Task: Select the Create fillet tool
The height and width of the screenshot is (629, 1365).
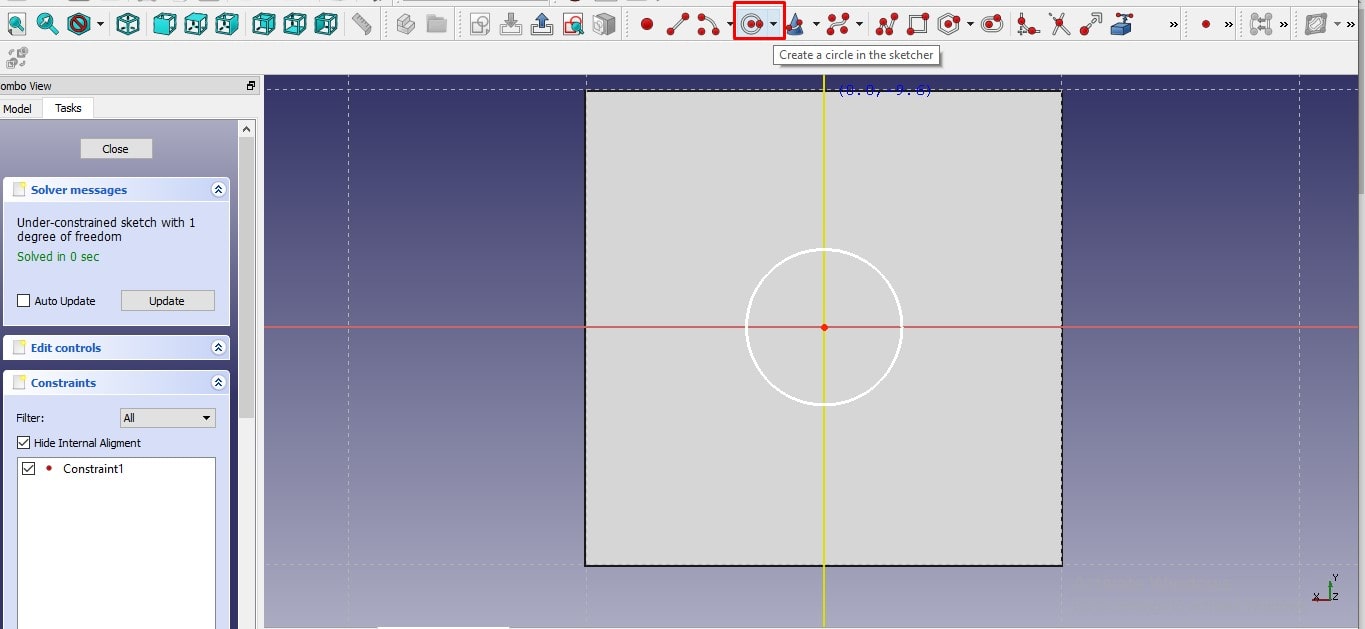Action: click(1028, 23)
